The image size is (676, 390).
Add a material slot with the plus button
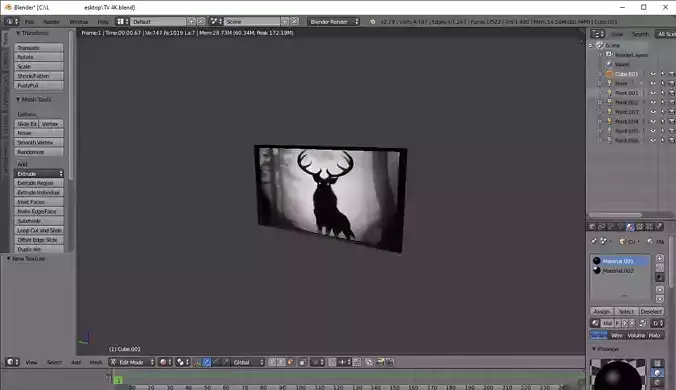click(660, 258)
